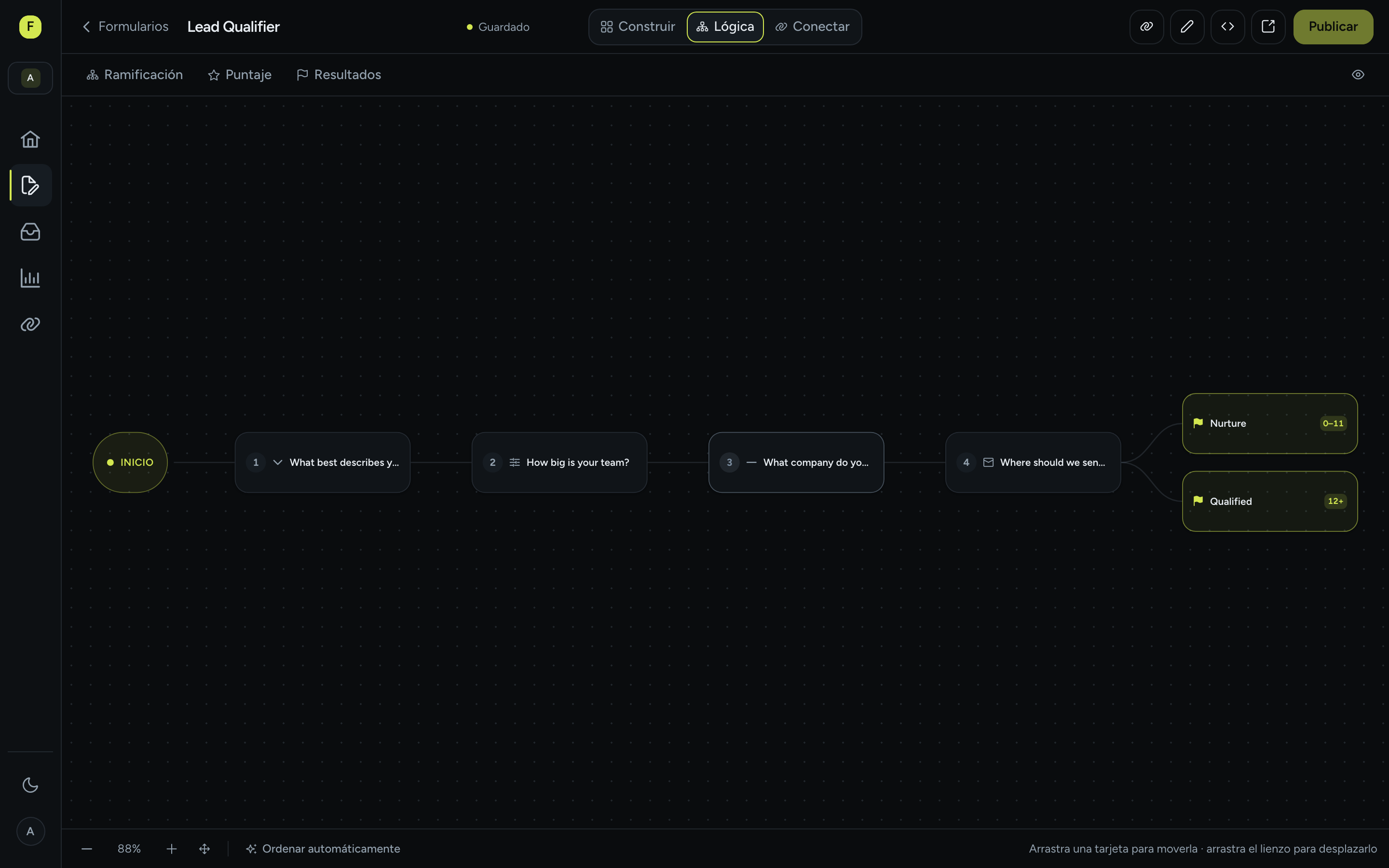Image resolution: width=1389 pixels, height=868 pixels.
Task: Click the fit-to-view move icon
Action: [204, 849]
